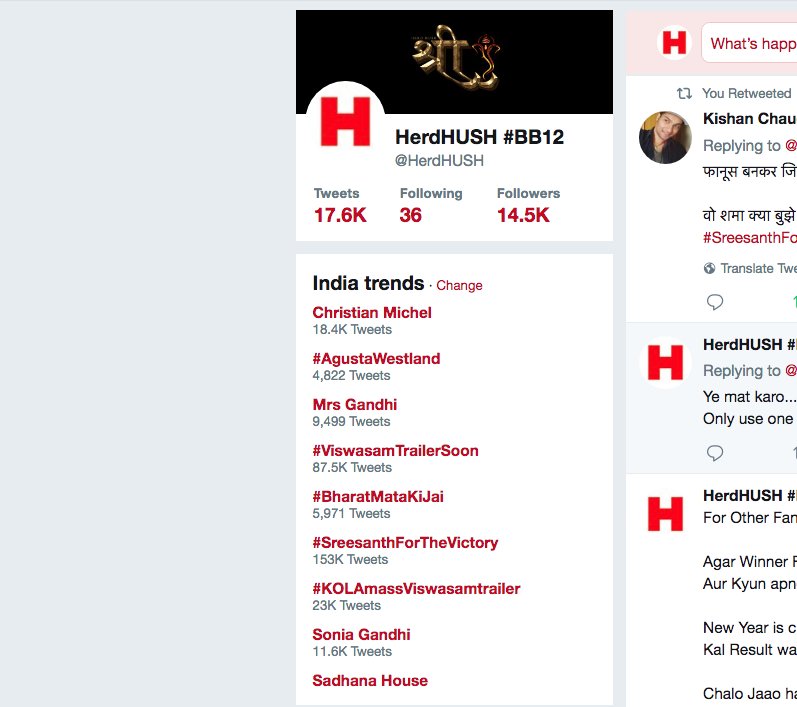Open the Kishan Chau name link
The image size is (797, 707).
click(750, 118)
